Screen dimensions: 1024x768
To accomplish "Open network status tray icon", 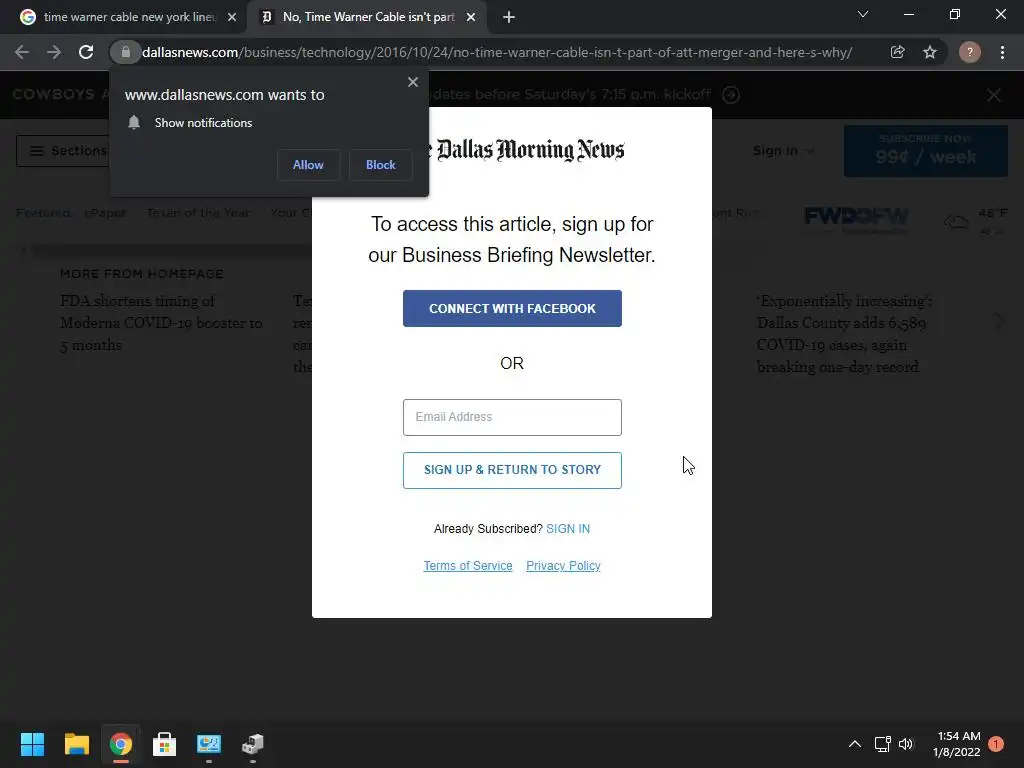I will (882, 744).
